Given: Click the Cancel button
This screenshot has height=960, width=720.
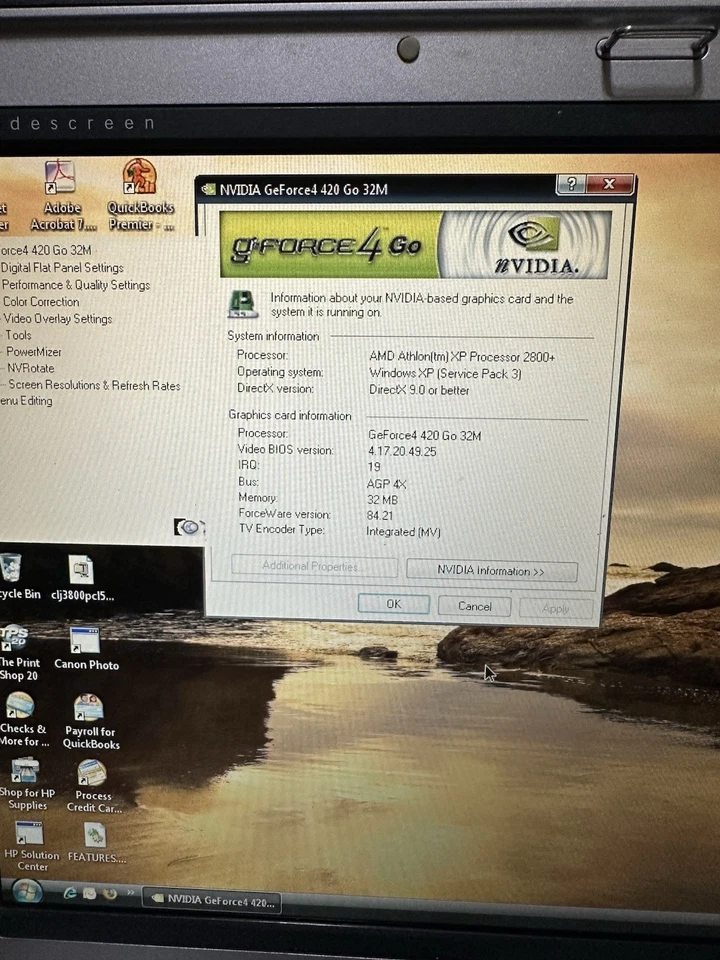Looking at the screenshot, I should (x=475, y=606).
